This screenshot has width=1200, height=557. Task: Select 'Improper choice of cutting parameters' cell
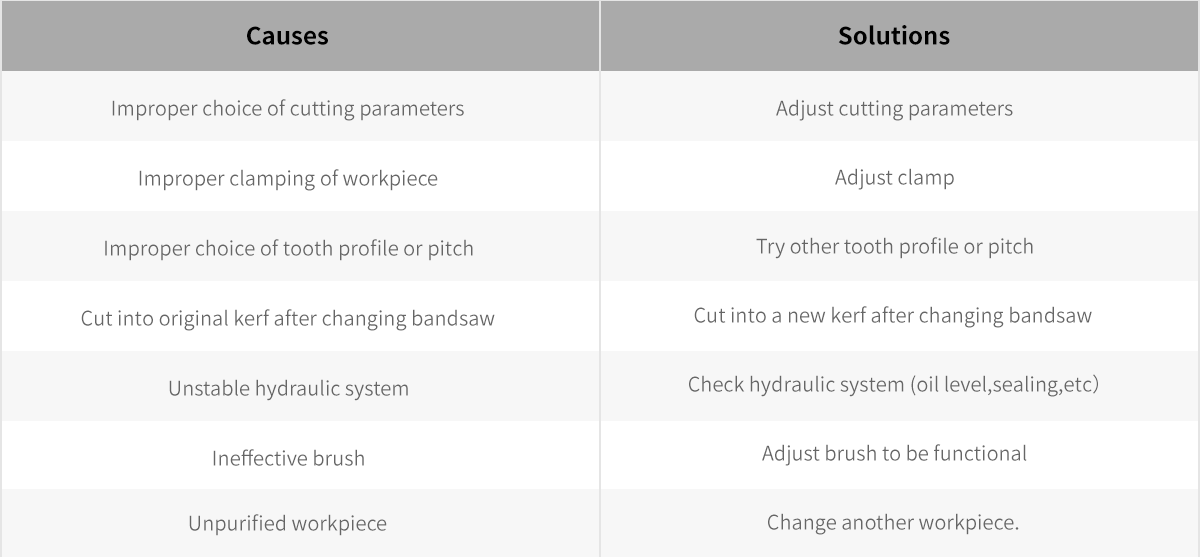pos(300,106)
